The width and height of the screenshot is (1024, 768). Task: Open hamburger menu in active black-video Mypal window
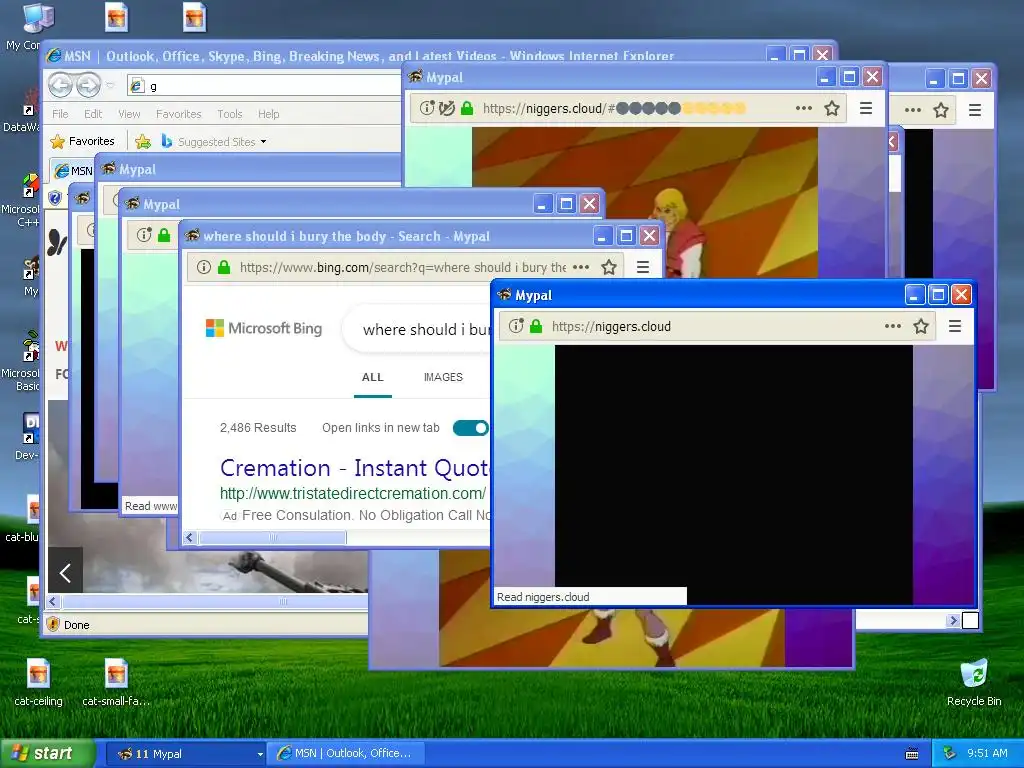pyautogui.click(x=955, y=326)
